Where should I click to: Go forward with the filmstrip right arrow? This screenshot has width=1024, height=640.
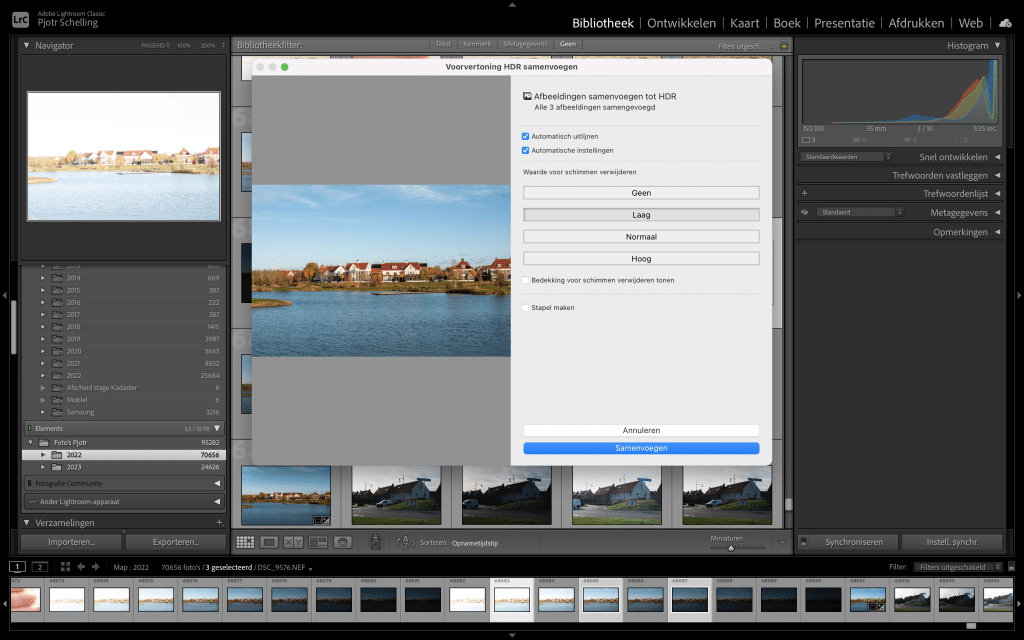(x=95, y=567)
